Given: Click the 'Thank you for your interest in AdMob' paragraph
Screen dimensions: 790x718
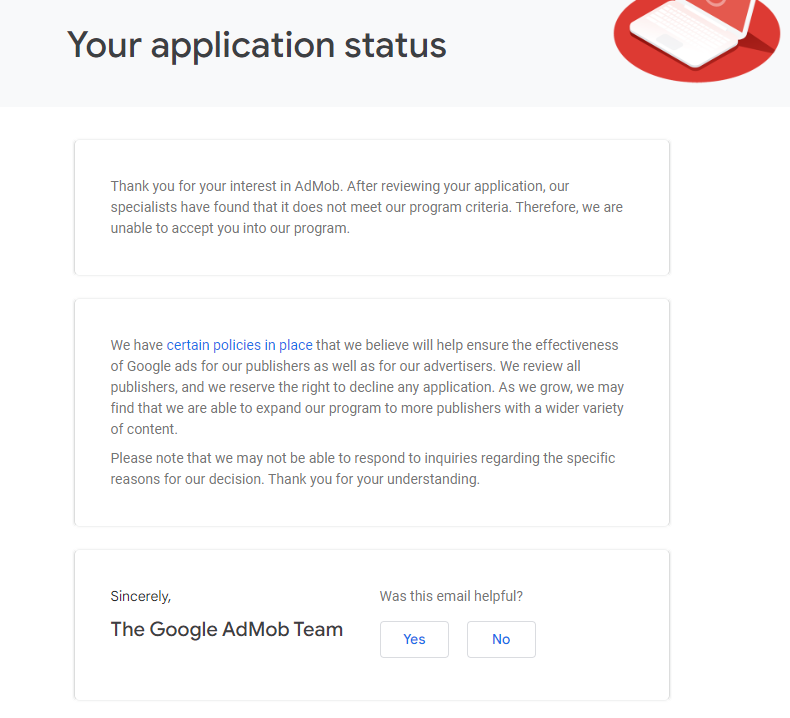Looking at the screenshot, I should click(367, 207).
